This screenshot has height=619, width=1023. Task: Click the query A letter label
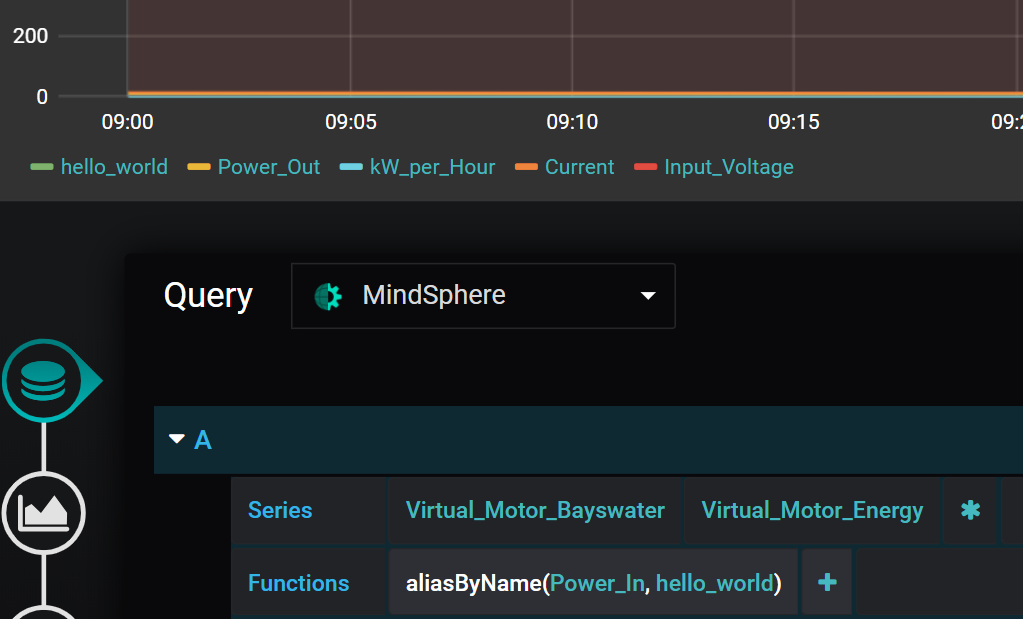click(203, 440)
